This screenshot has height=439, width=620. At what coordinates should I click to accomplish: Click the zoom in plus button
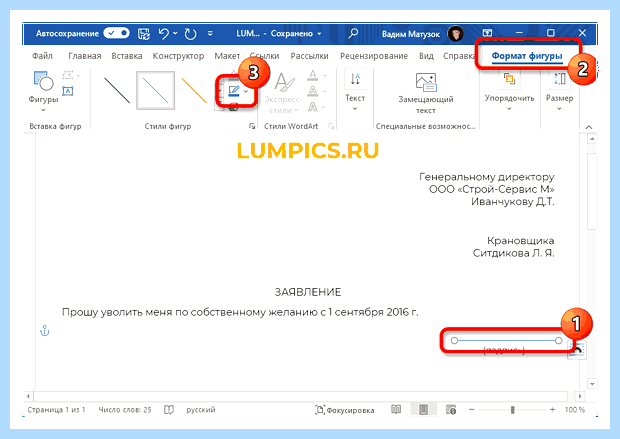coord(552,410)
